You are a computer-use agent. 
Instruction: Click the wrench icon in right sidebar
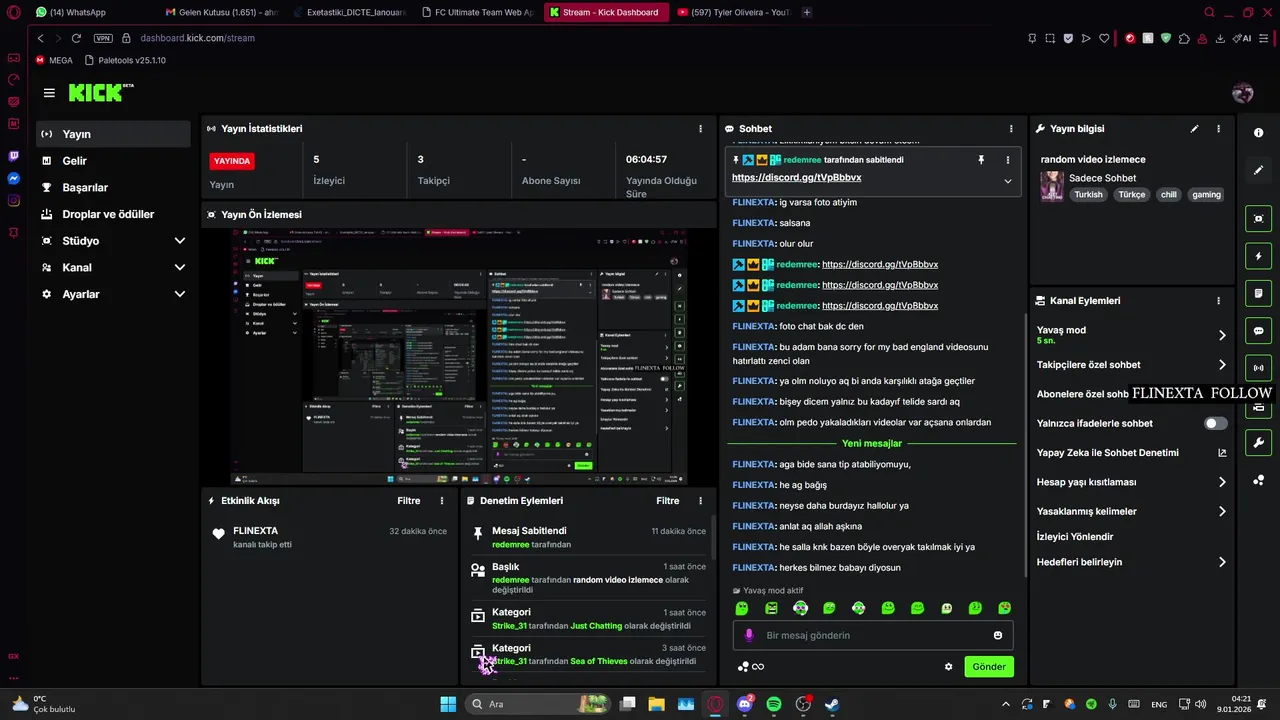click(x=1258, y=443)
